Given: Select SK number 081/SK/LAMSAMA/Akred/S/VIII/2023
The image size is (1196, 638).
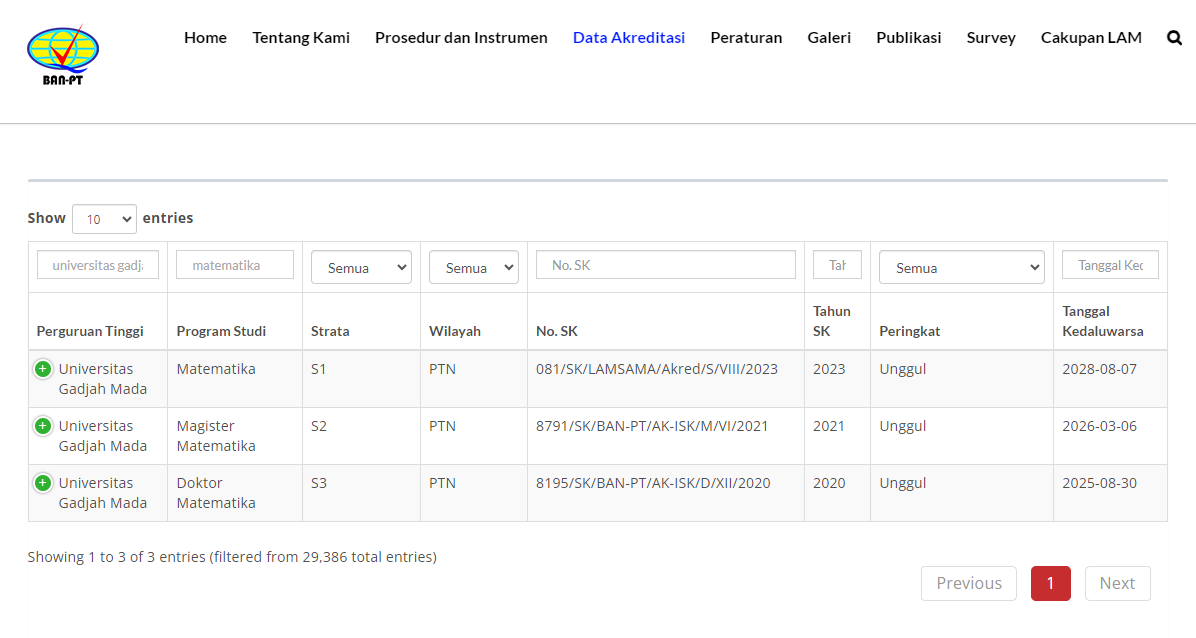Looking at the screenshot, I should coord(657,369).
